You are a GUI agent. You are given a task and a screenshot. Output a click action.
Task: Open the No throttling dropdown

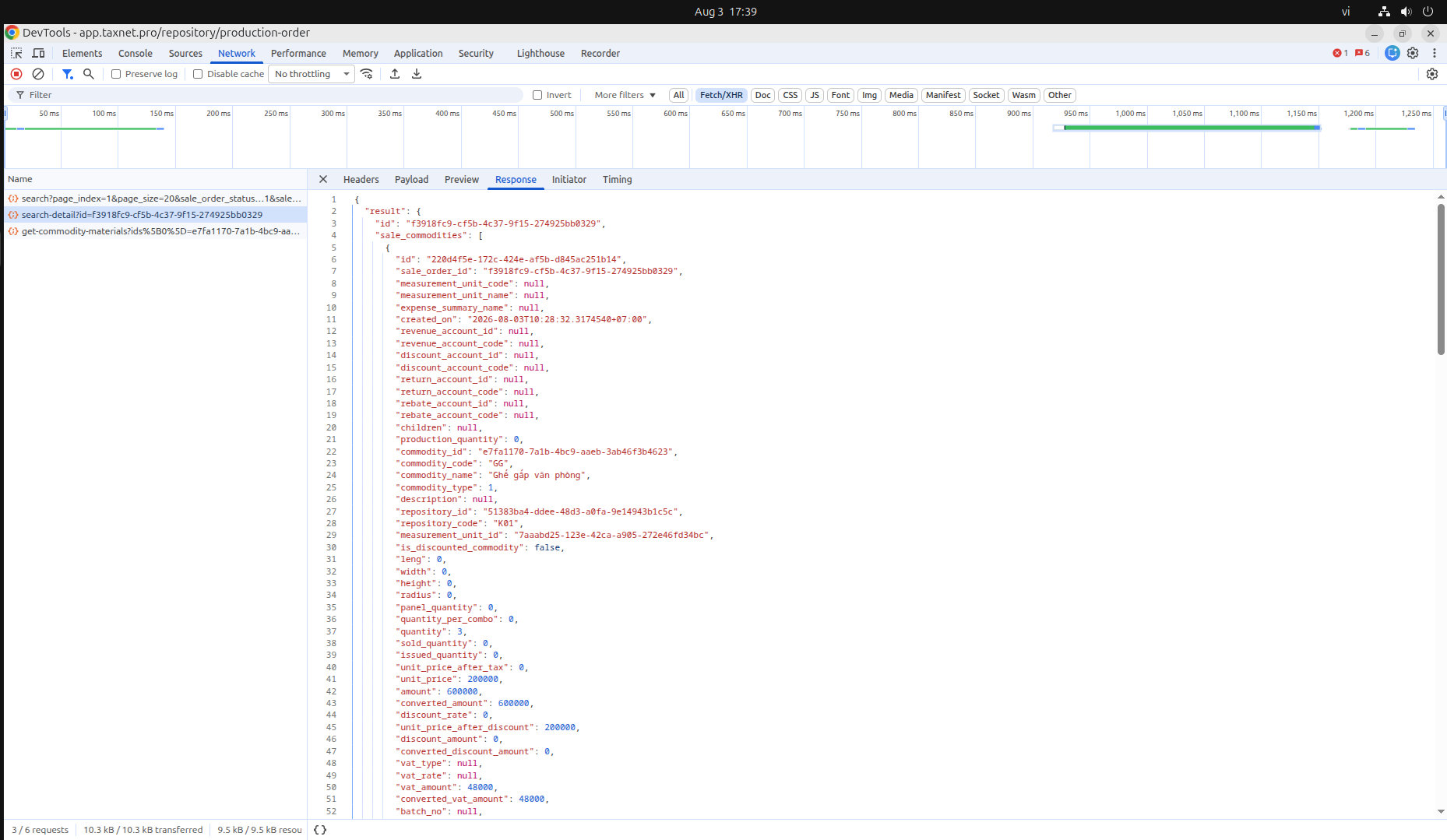point(312,74)
